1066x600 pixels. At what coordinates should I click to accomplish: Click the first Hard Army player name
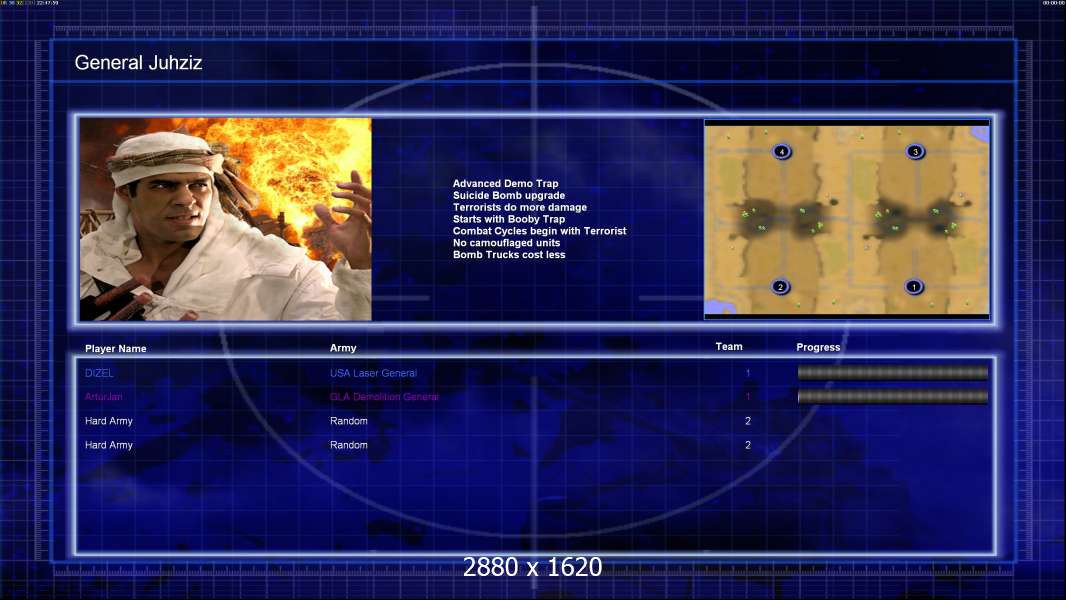click(109, 421)
